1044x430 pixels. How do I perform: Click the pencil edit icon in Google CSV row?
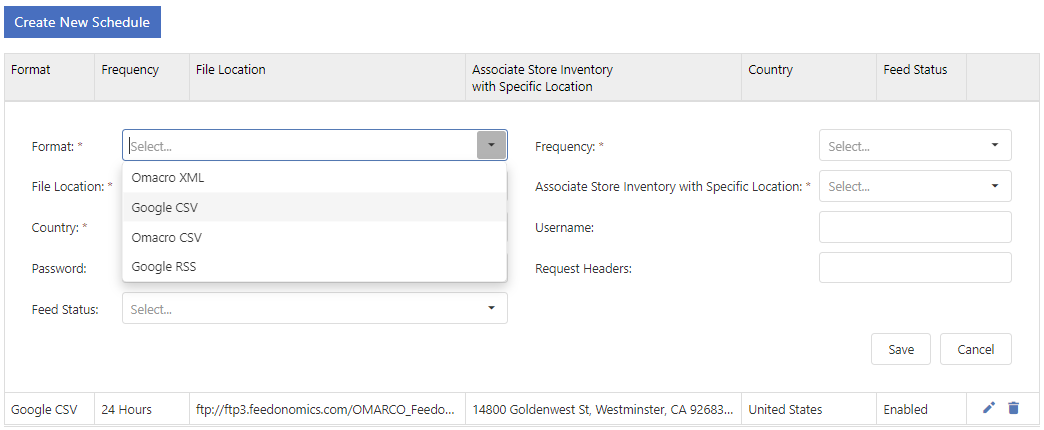click(x=989, y=408)
